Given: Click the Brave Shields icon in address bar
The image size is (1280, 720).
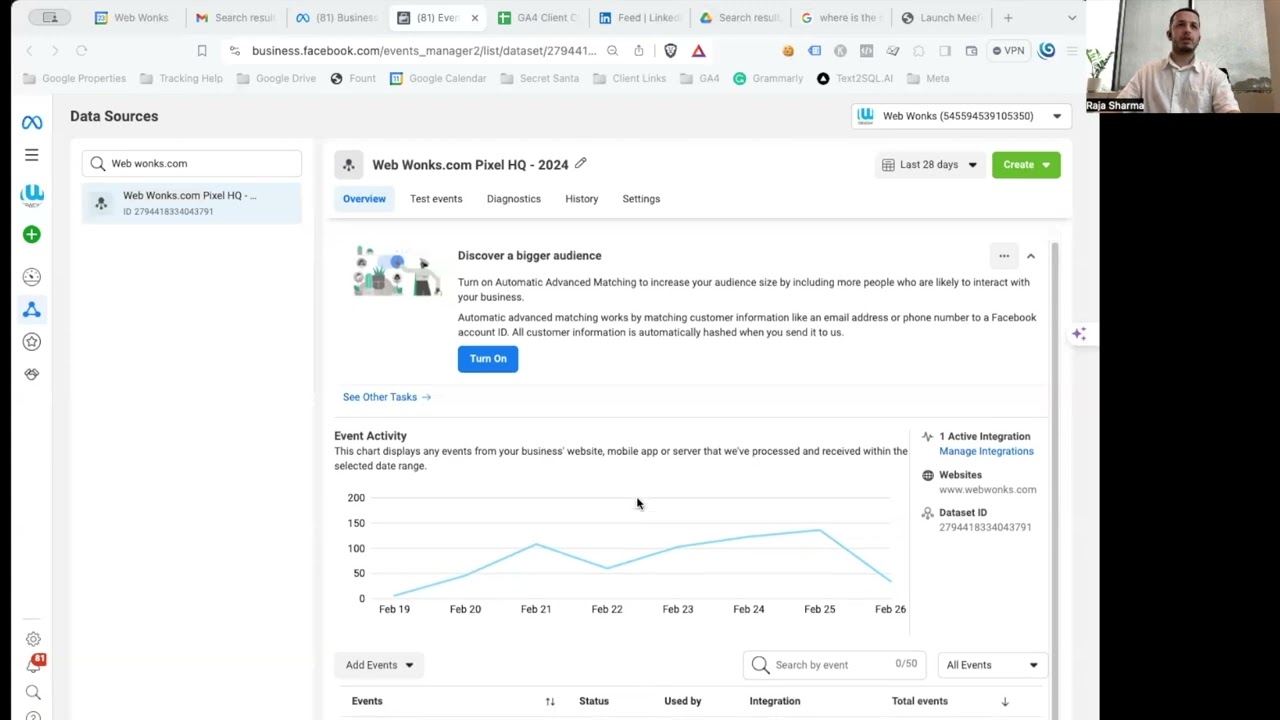Looking at the screenshot, I should pos(671,51).
